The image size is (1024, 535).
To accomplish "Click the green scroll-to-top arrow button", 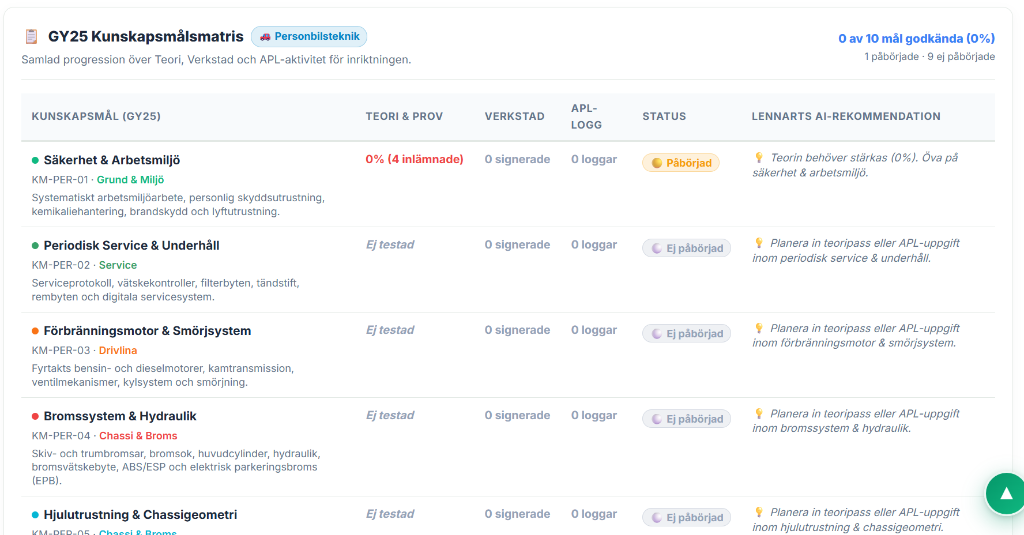I will pyautogui.click(x=1006, y=494).
